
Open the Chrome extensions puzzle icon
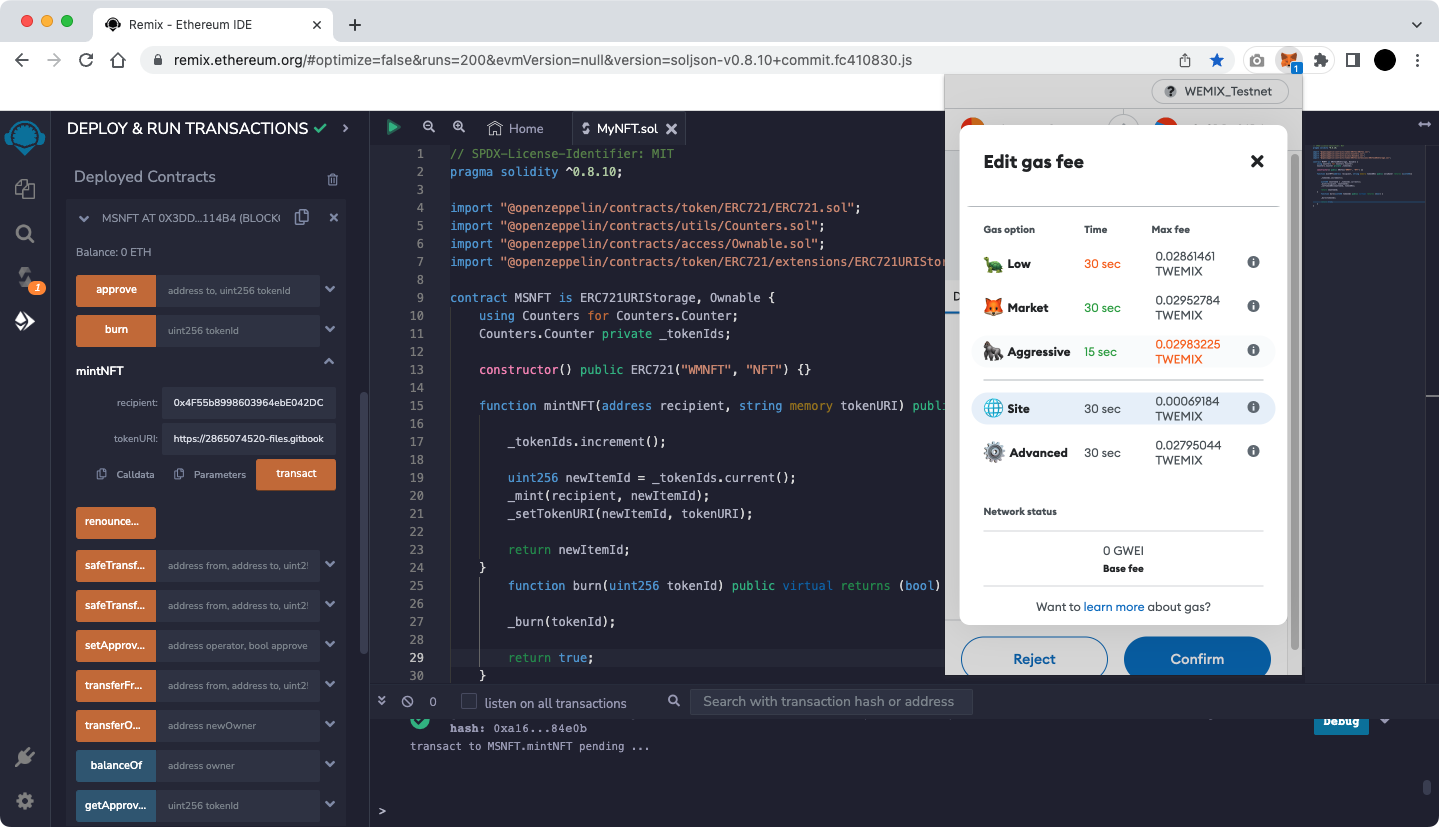1321,60
